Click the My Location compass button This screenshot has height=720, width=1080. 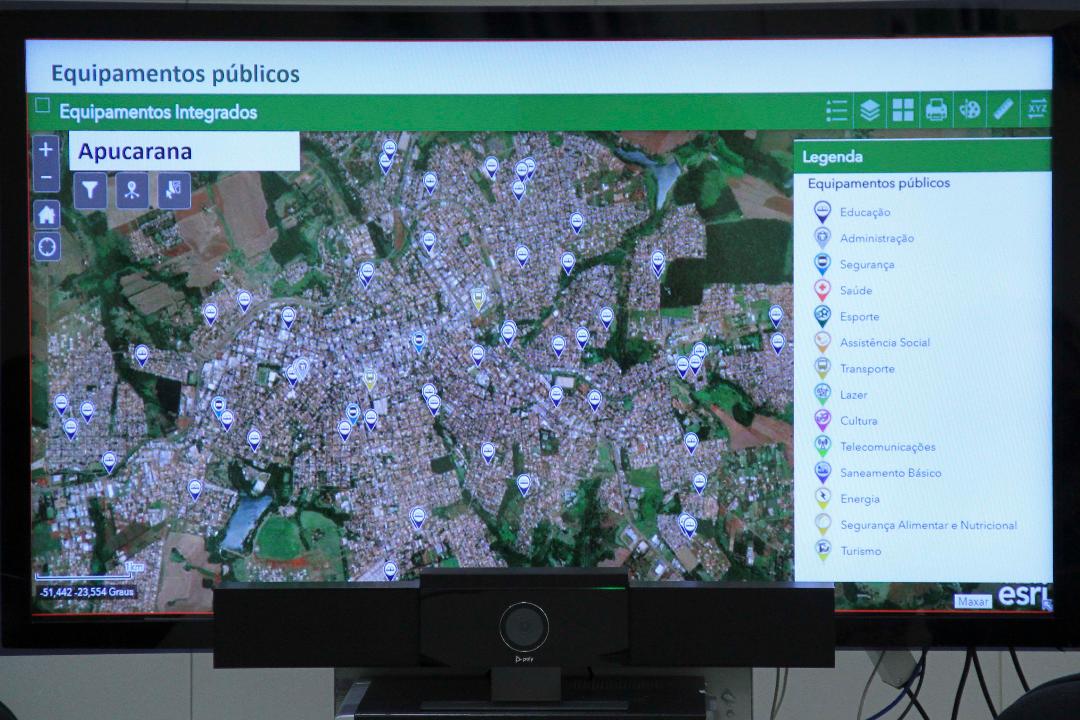(47, 246)
